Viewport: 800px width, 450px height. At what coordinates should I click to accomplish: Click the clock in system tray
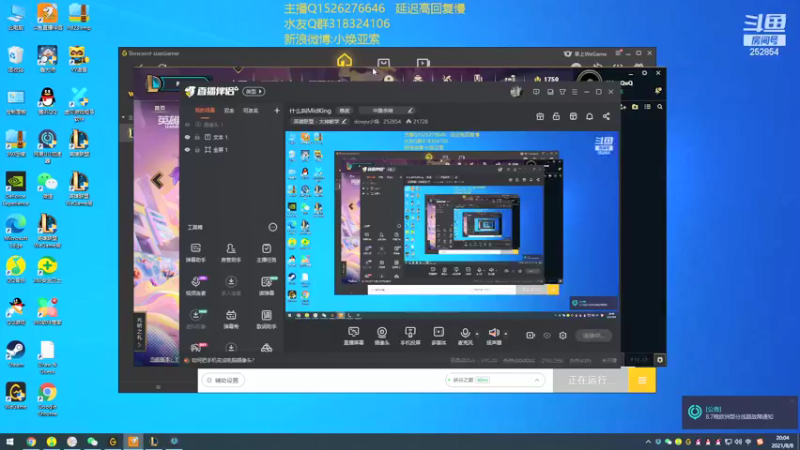click(x=782, y=441)
